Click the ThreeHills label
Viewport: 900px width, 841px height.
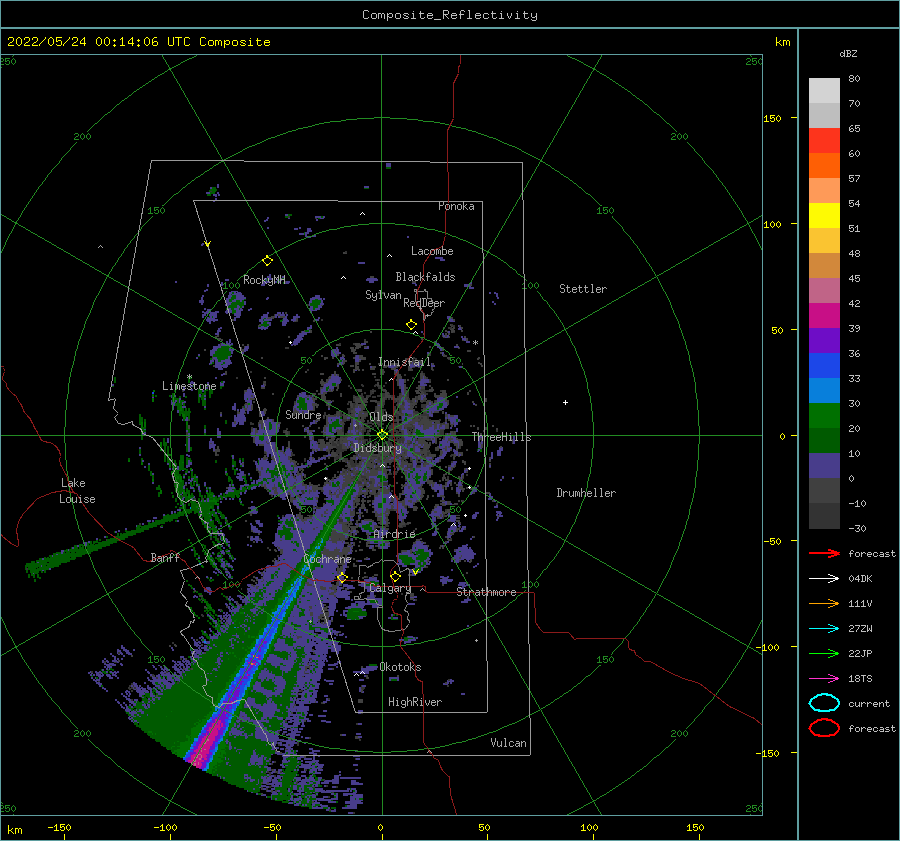click(501, 437)
